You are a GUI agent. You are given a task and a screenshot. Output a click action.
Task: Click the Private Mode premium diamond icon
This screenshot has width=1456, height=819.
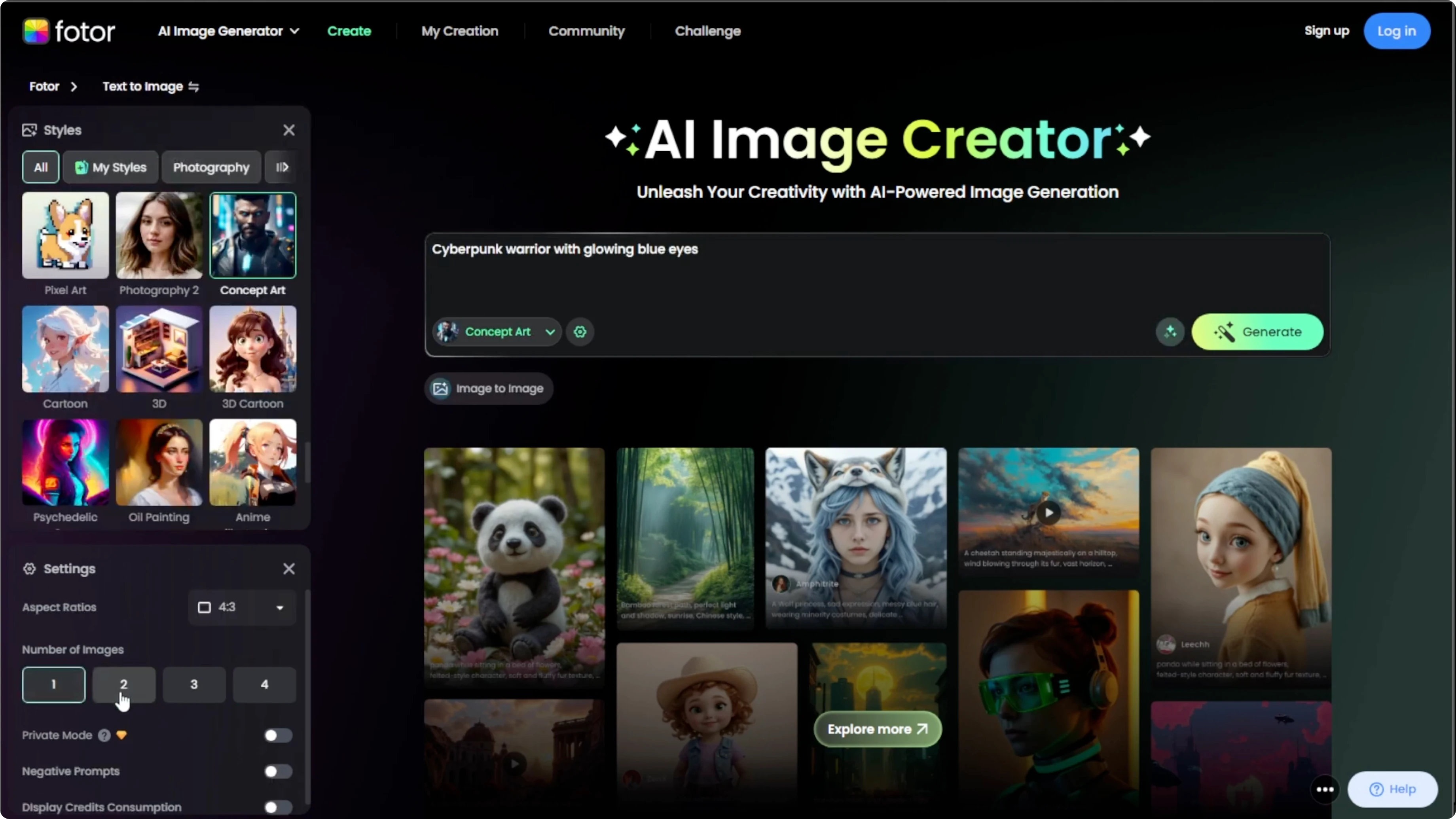(121, 735)
